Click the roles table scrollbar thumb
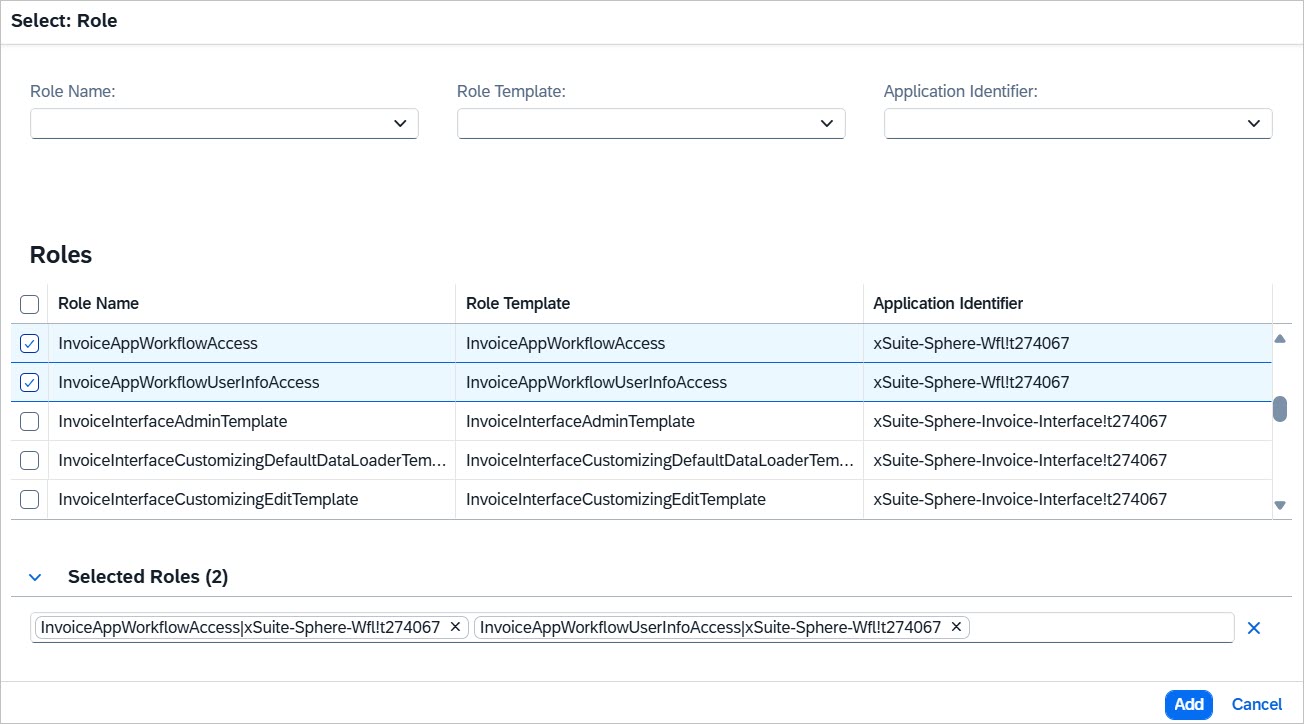1304x724 pixels. click(x=1279, y=409)
